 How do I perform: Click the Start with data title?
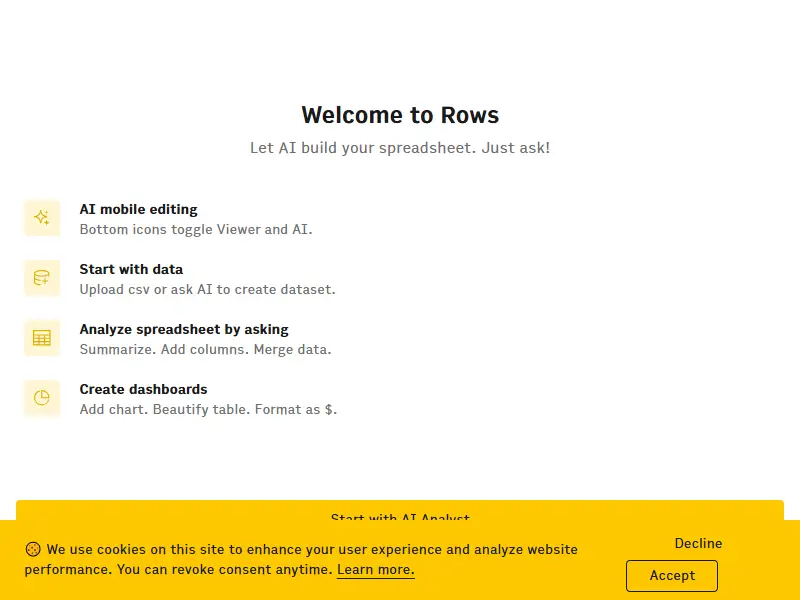(x=131, y=269)
